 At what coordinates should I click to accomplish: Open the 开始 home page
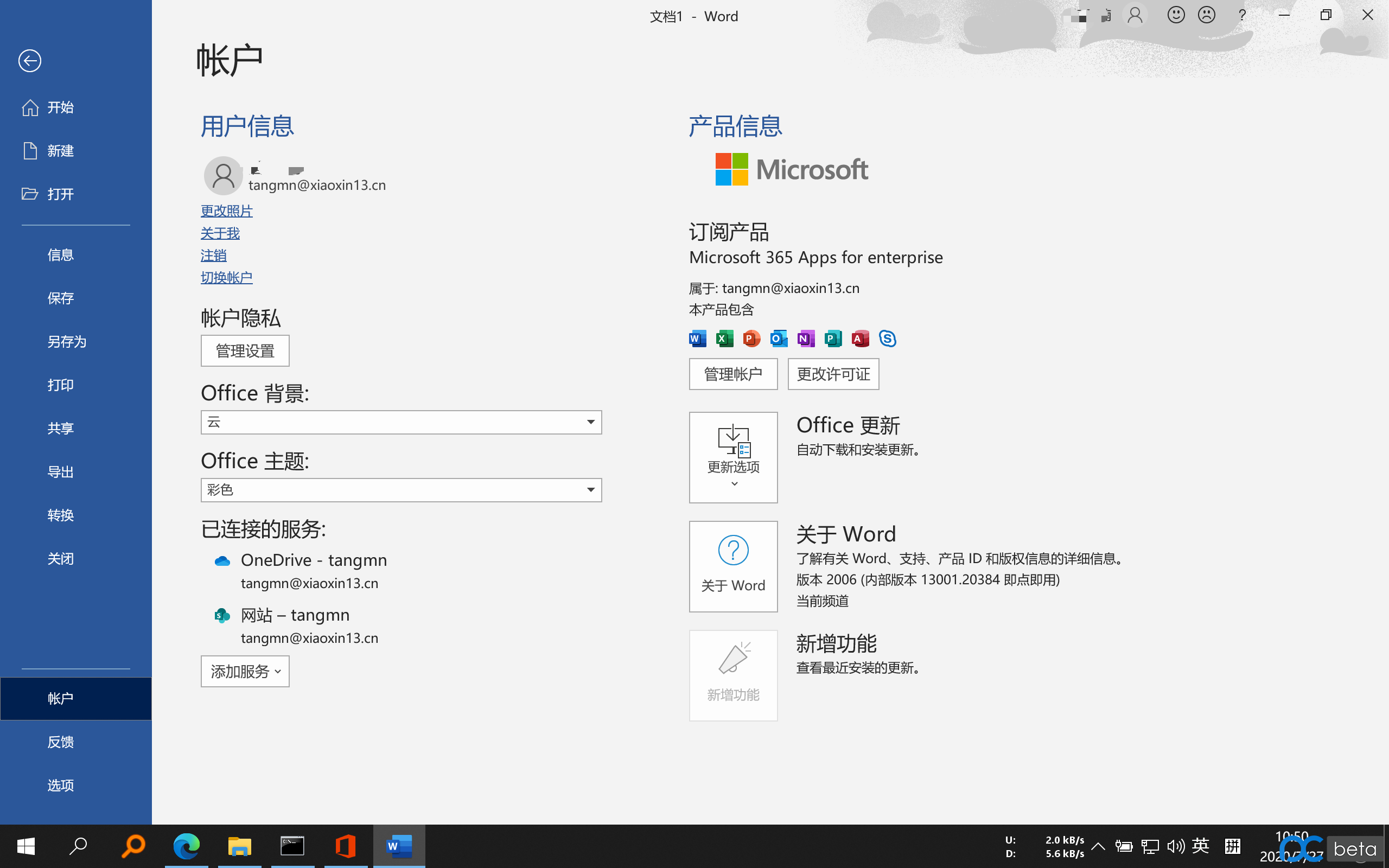tap(76, 107)
